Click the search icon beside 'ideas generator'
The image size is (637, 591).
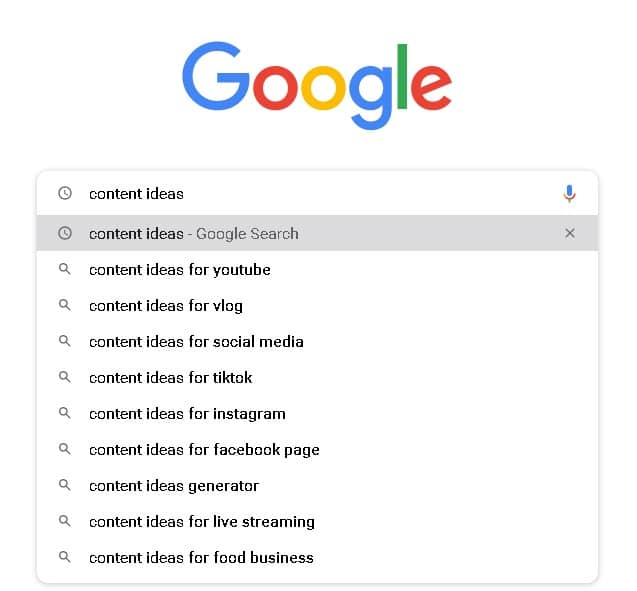pyautogui.click(x=65, y=485)
